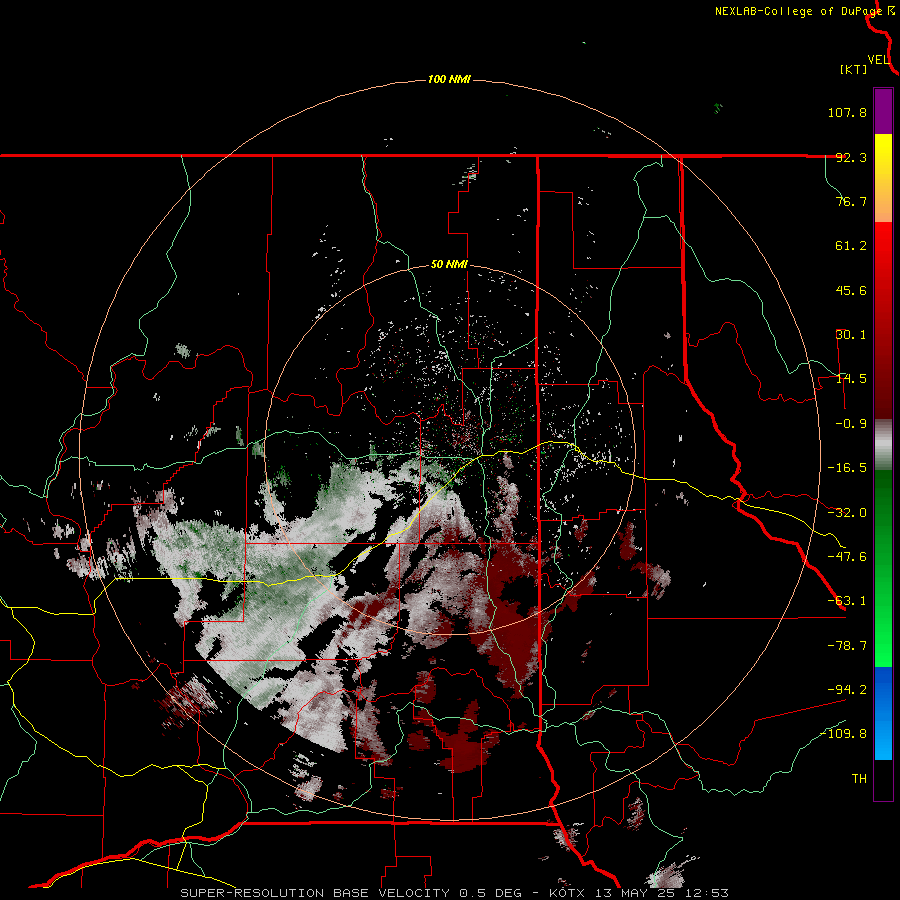This screenshot has height=900, width=900.
Task: Click the 14.5 value on velocity scale
Action: pos(851,379)
